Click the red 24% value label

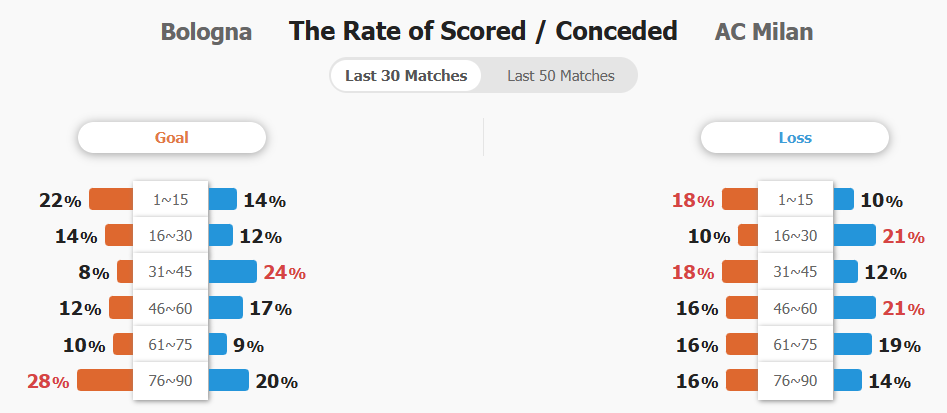tap(284, 273)
